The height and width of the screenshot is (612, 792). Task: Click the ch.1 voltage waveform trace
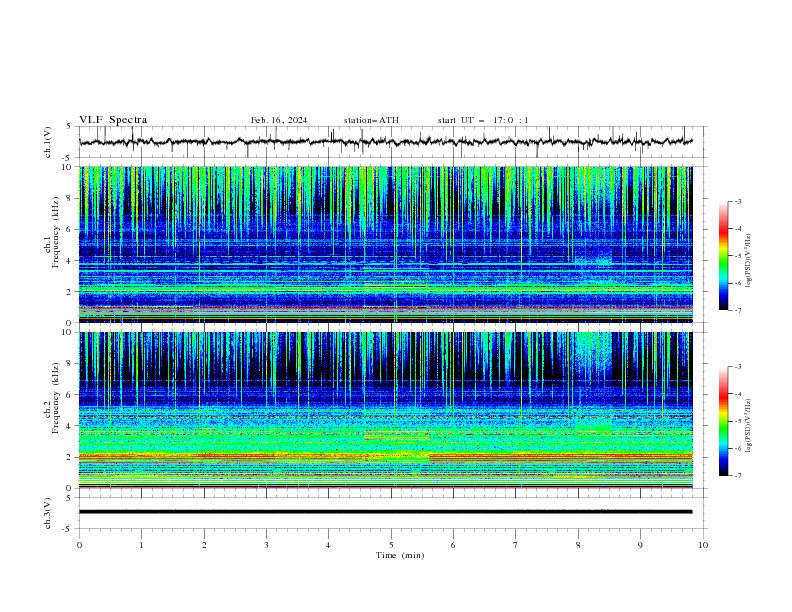385,142
